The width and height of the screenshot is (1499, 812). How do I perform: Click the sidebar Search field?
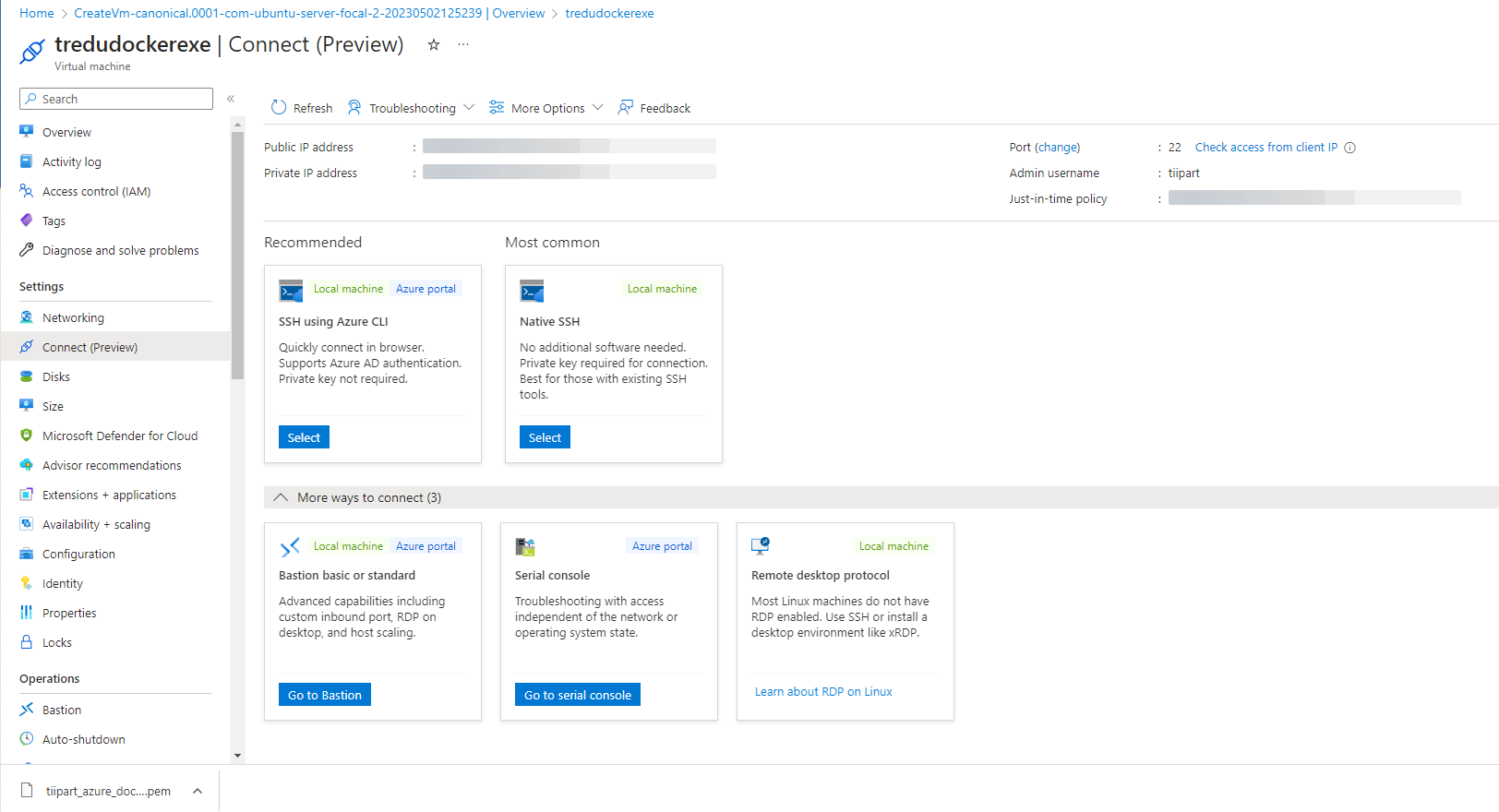[x=116, y=99]
